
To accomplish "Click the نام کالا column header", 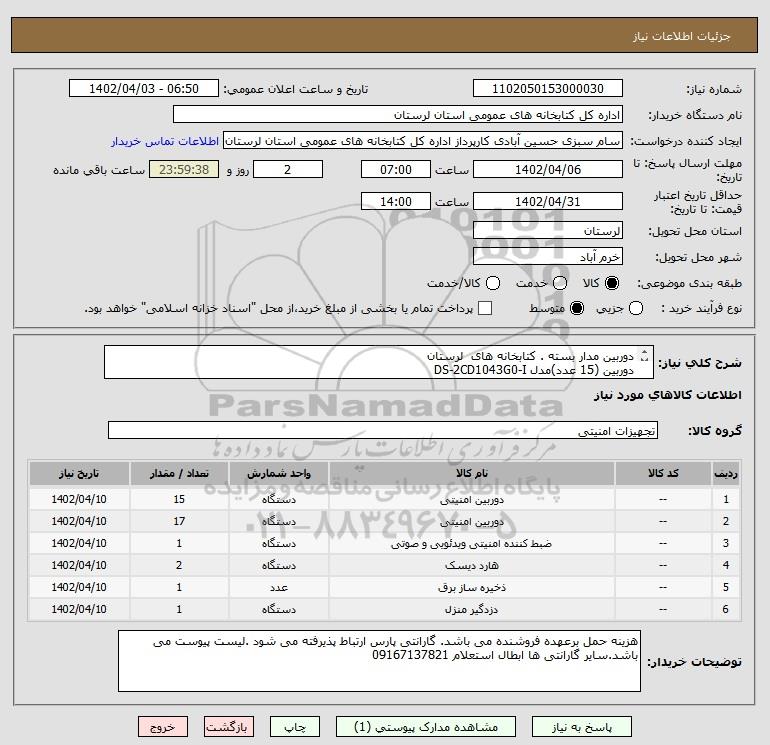I will click(471, 473).
